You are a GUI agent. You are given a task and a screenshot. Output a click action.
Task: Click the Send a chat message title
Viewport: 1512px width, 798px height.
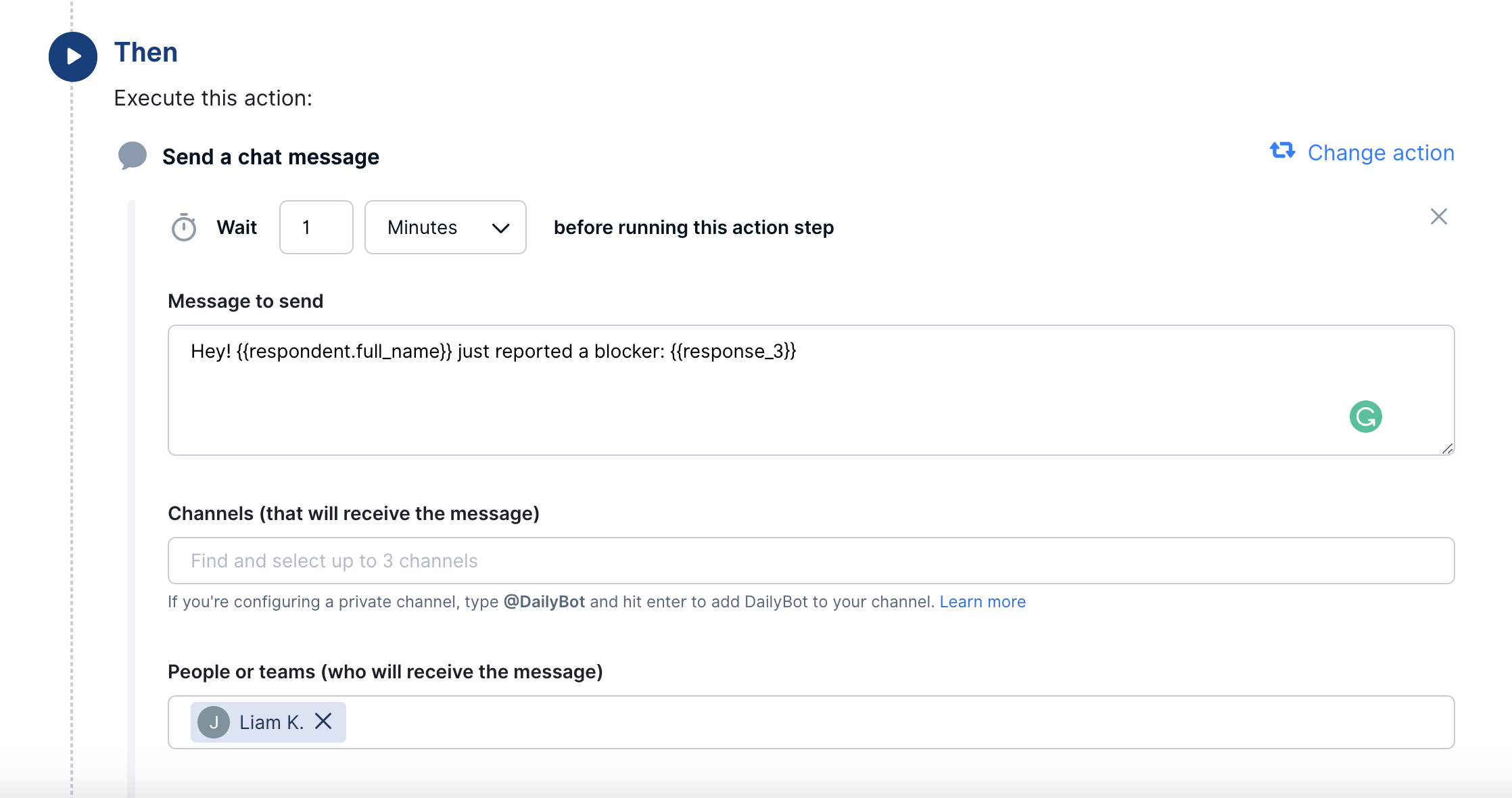(270, 157)
